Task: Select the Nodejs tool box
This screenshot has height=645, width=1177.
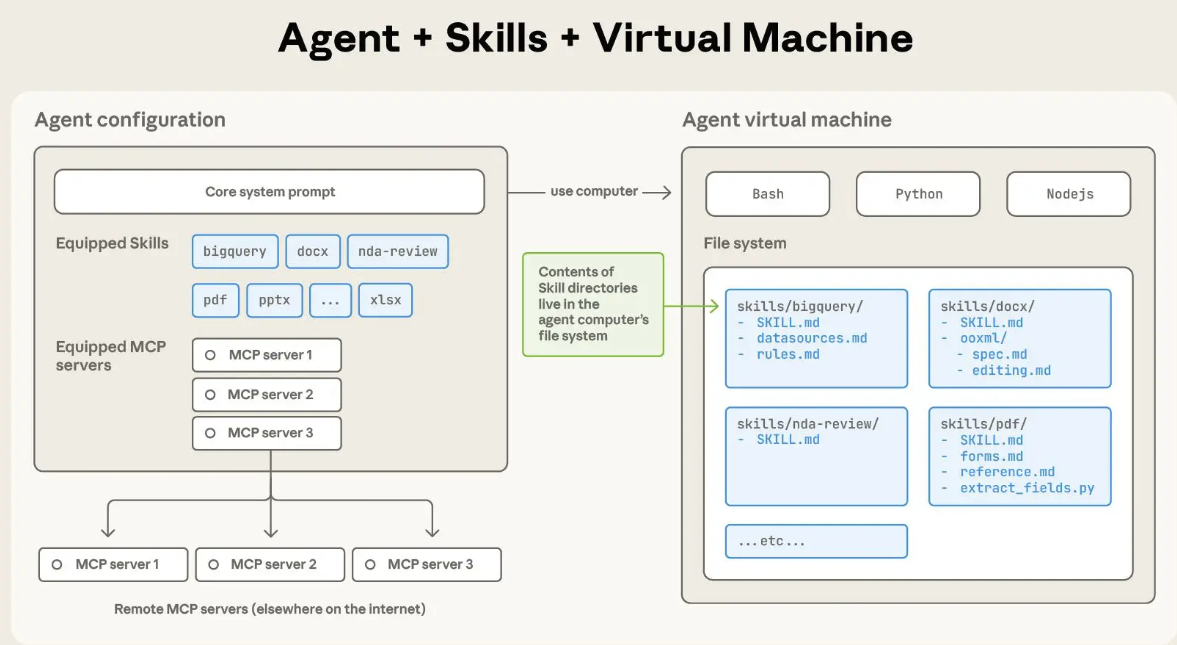Action: 1068,194
